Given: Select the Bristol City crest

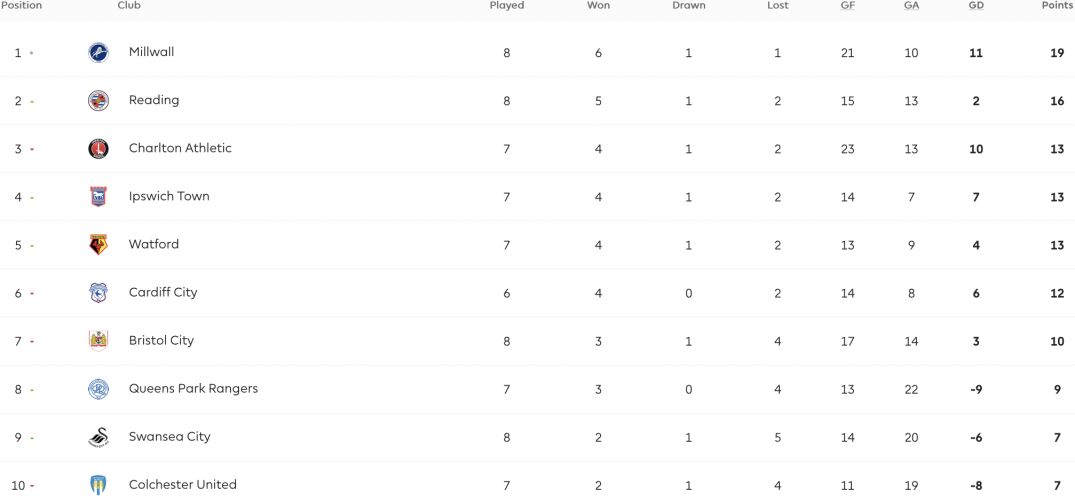Looking at the screenshot, I should [98, 341].
